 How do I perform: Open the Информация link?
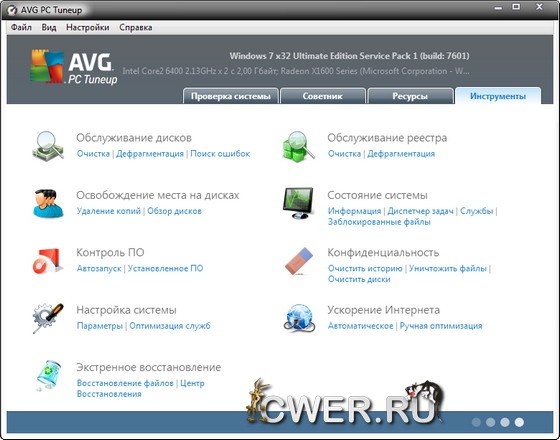click(354, 211)
